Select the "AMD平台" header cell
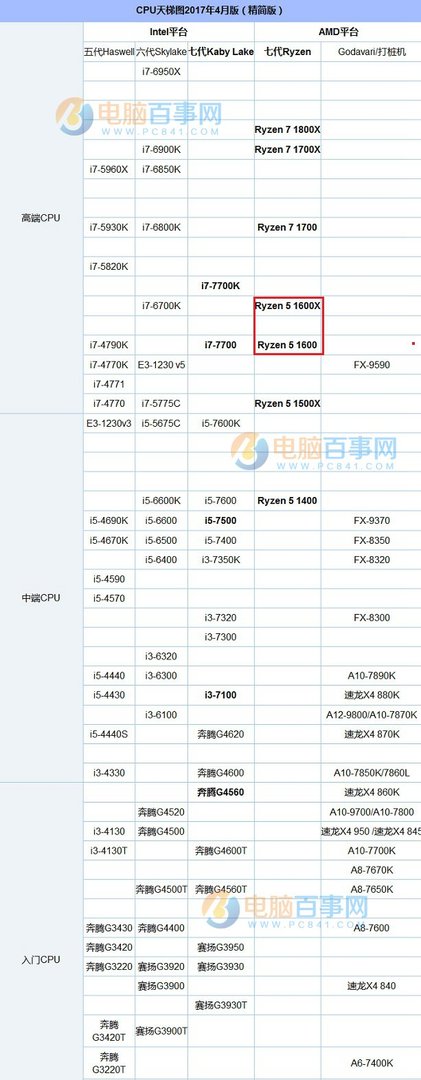 coord(338,32)
